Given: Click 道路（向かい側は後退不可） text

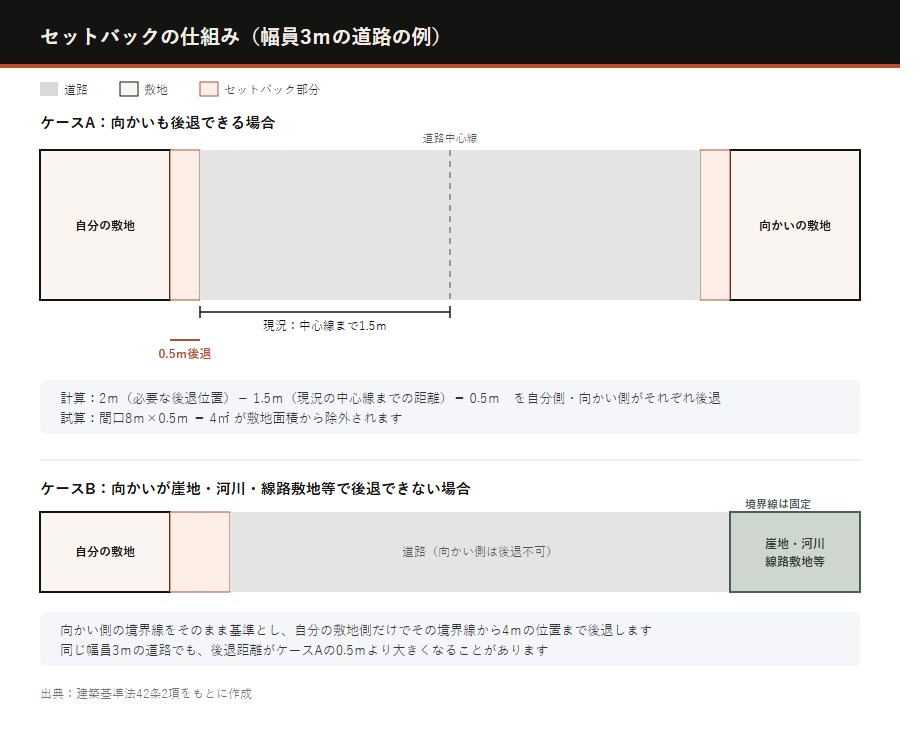Looking at the screenshot, I should tap(476, 552).
